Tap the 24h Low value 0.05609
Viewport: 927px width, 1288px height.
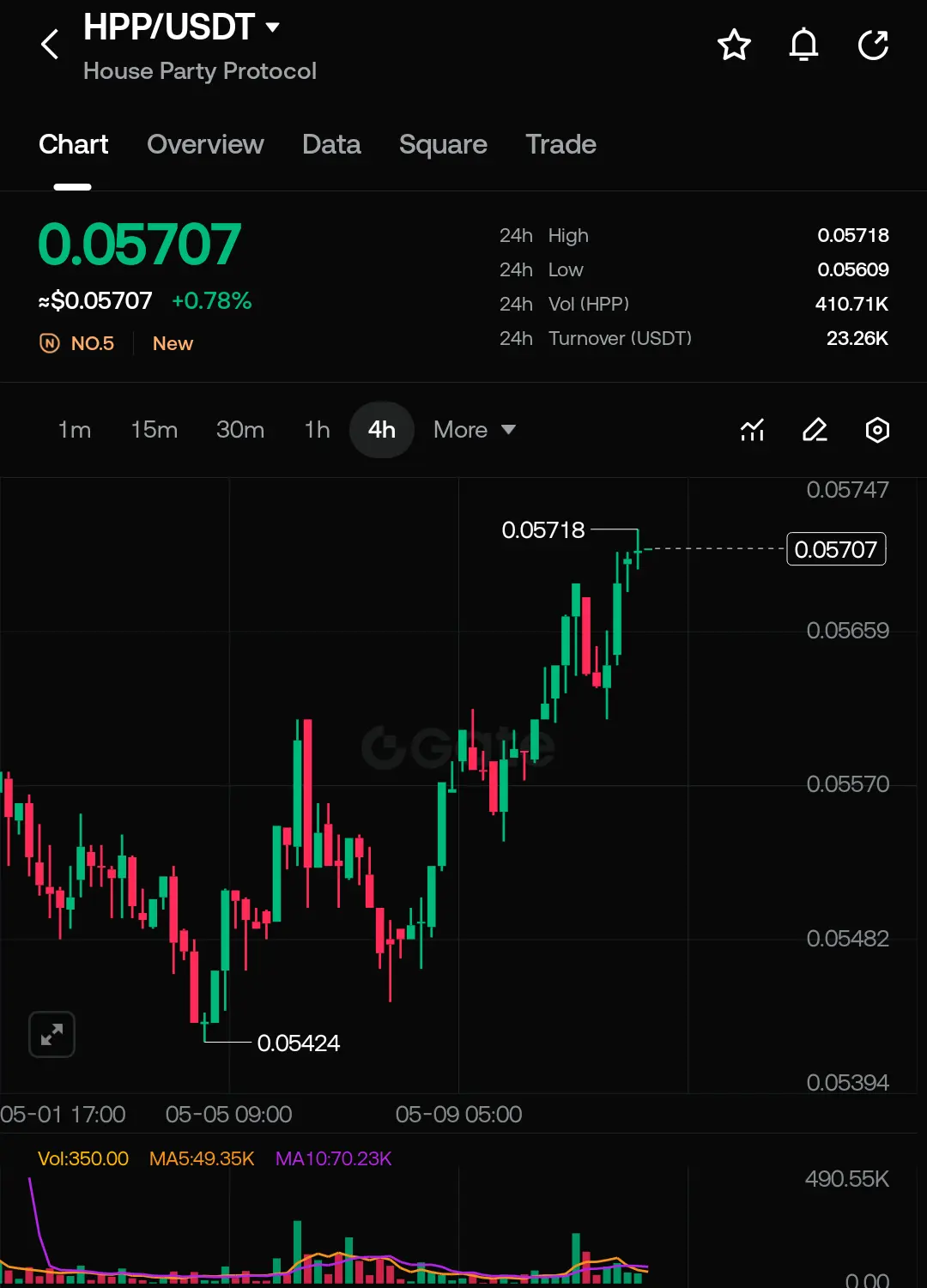coord(853,269)
